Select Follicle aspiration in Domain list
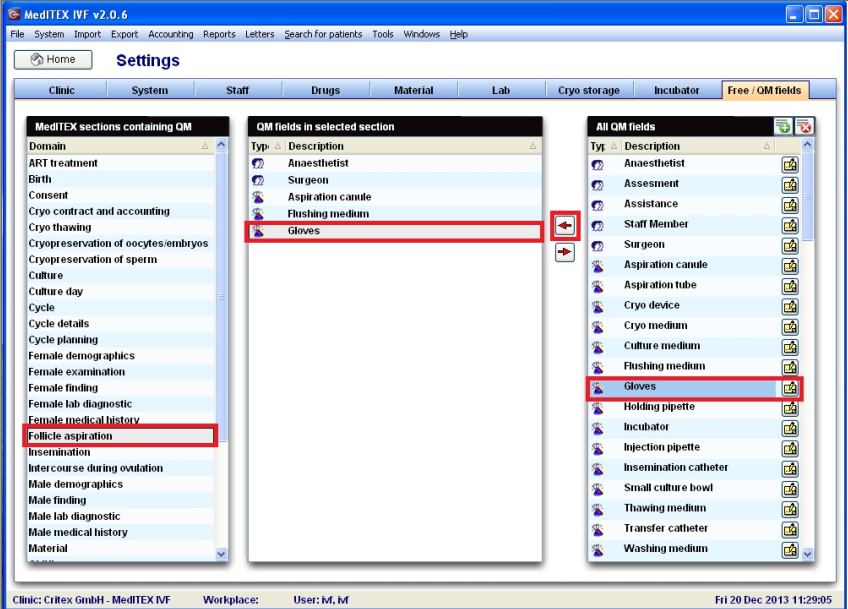 [120, 436]
